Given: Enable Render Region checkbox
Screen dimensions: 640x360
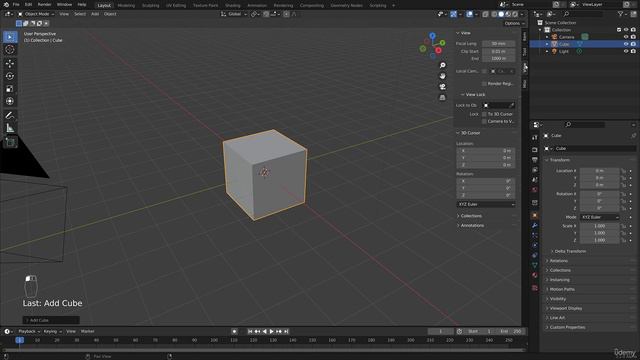Looking at the screenshot, I should click(484, 84).
